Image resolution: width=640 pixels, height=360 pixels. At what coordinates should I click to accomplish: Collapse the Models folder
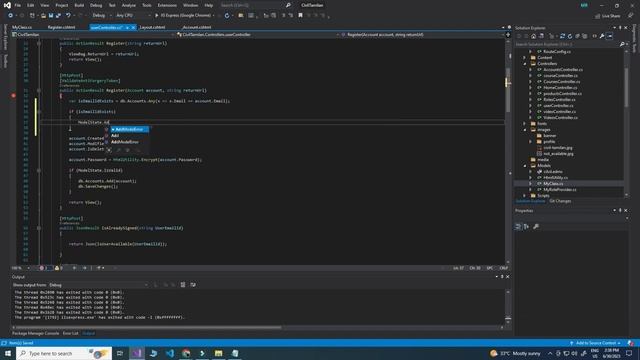[525, 166]
